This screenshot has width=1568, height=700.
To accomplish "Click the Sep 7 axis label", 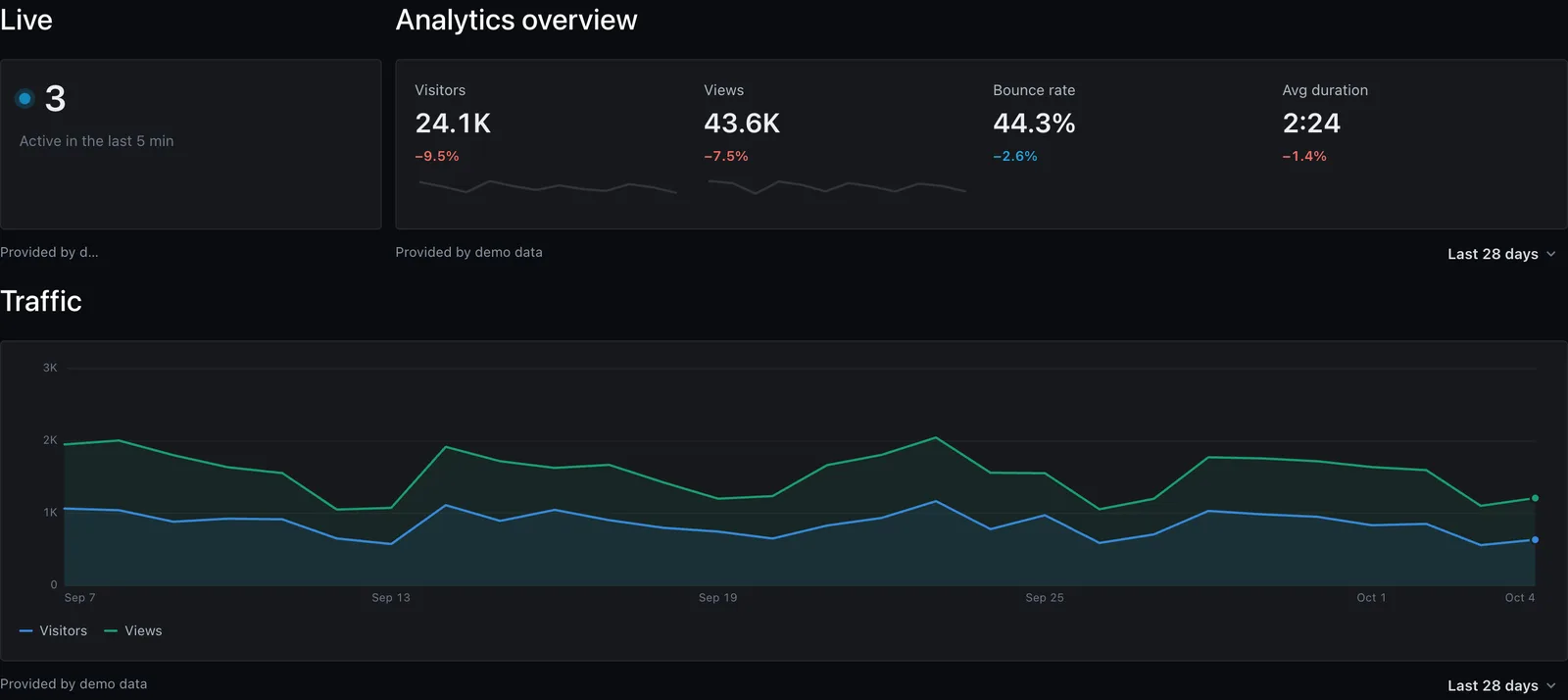I will [x=80, y=597].
